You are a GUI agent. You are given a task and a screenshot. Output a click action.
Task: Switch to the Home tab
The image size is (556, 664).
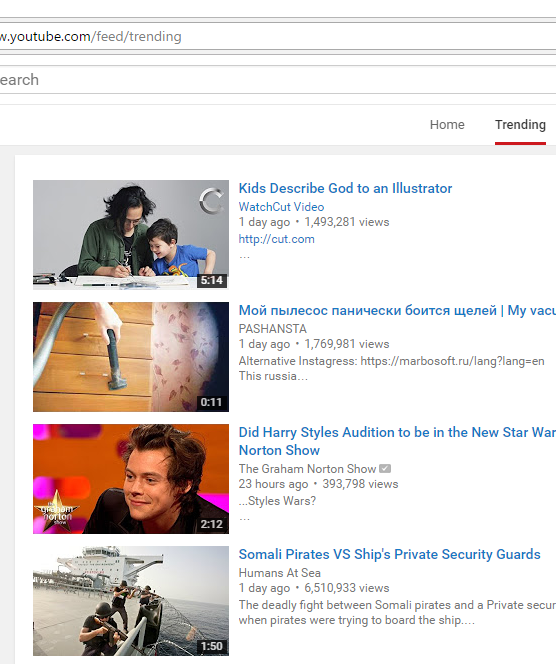(447, 124)
